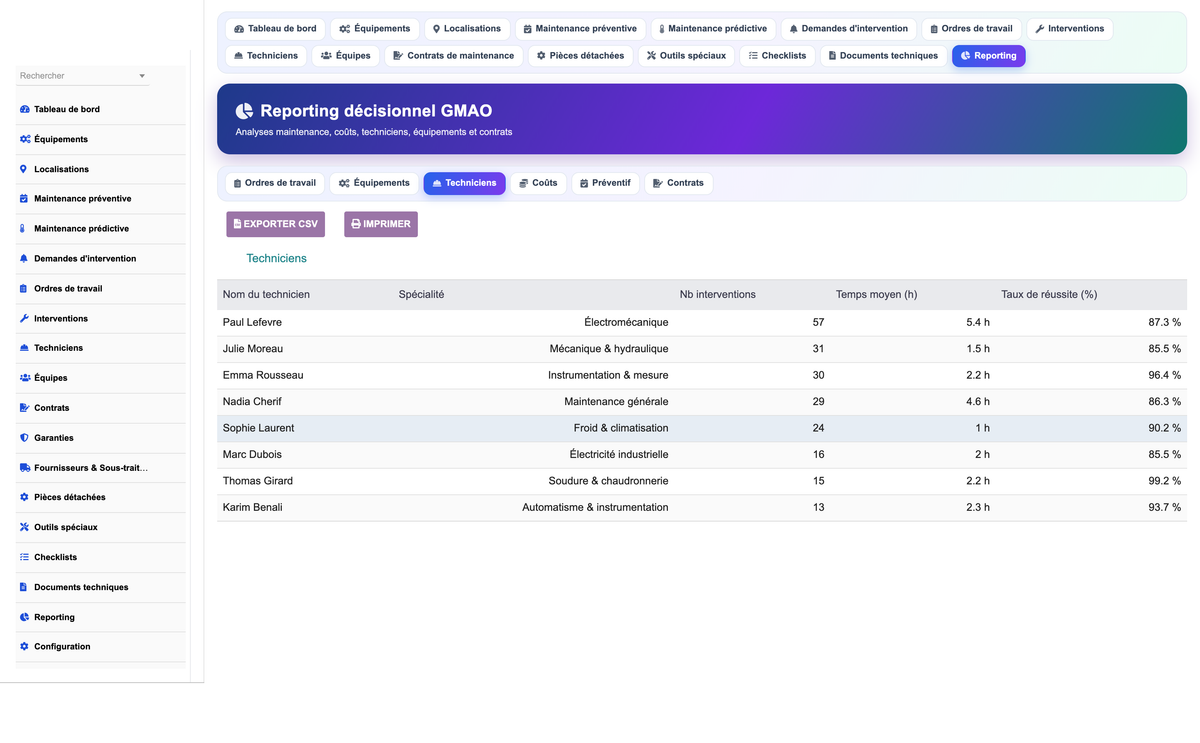Click the bell icon in top Demandes d'intervention tab
The width and height of the screenshot is (1200, 743).
794,29
